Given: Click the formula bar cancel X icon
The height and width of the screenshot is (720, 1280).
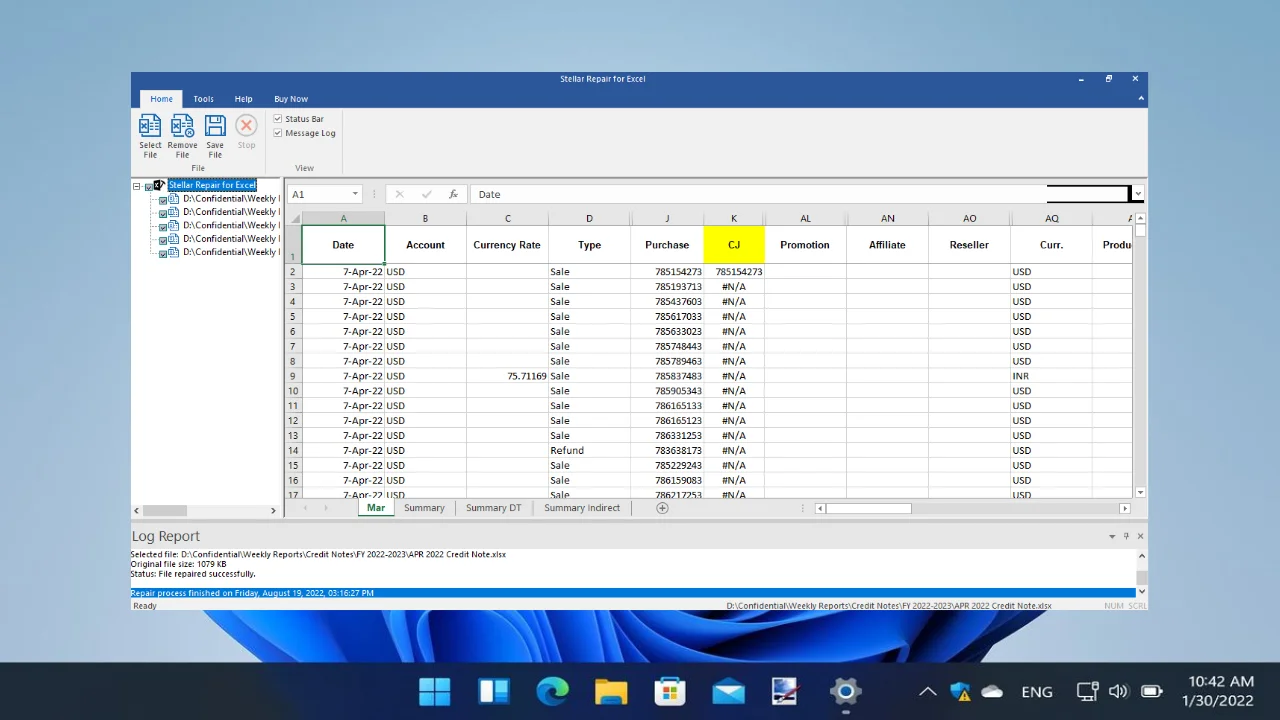Looking at the screenshot, I should click(x=399, y=194).
